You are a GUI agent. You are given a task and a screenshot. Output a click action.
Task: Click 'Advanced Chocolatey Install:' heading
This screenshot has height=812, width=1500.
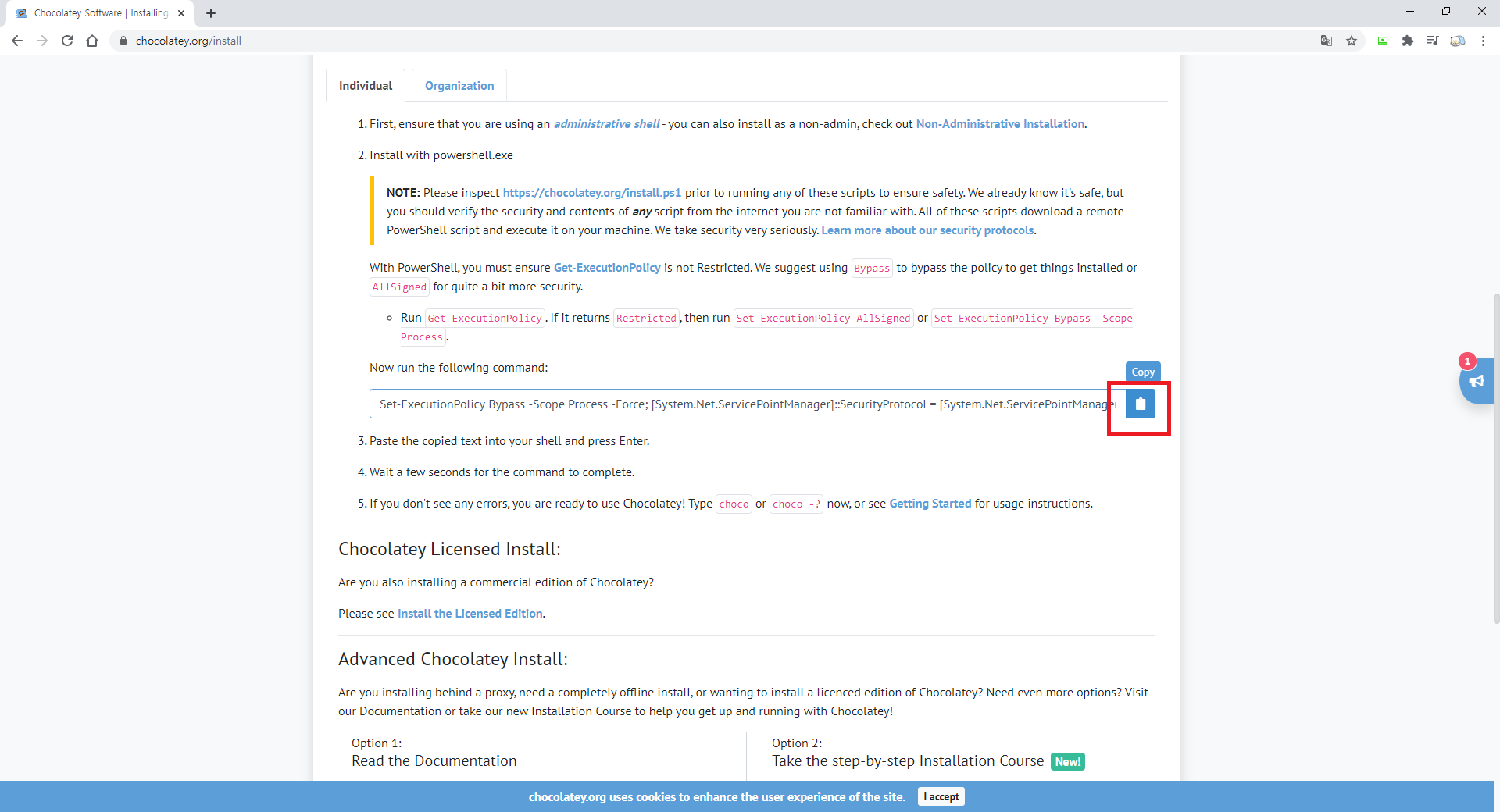click(x=453, y=659)
